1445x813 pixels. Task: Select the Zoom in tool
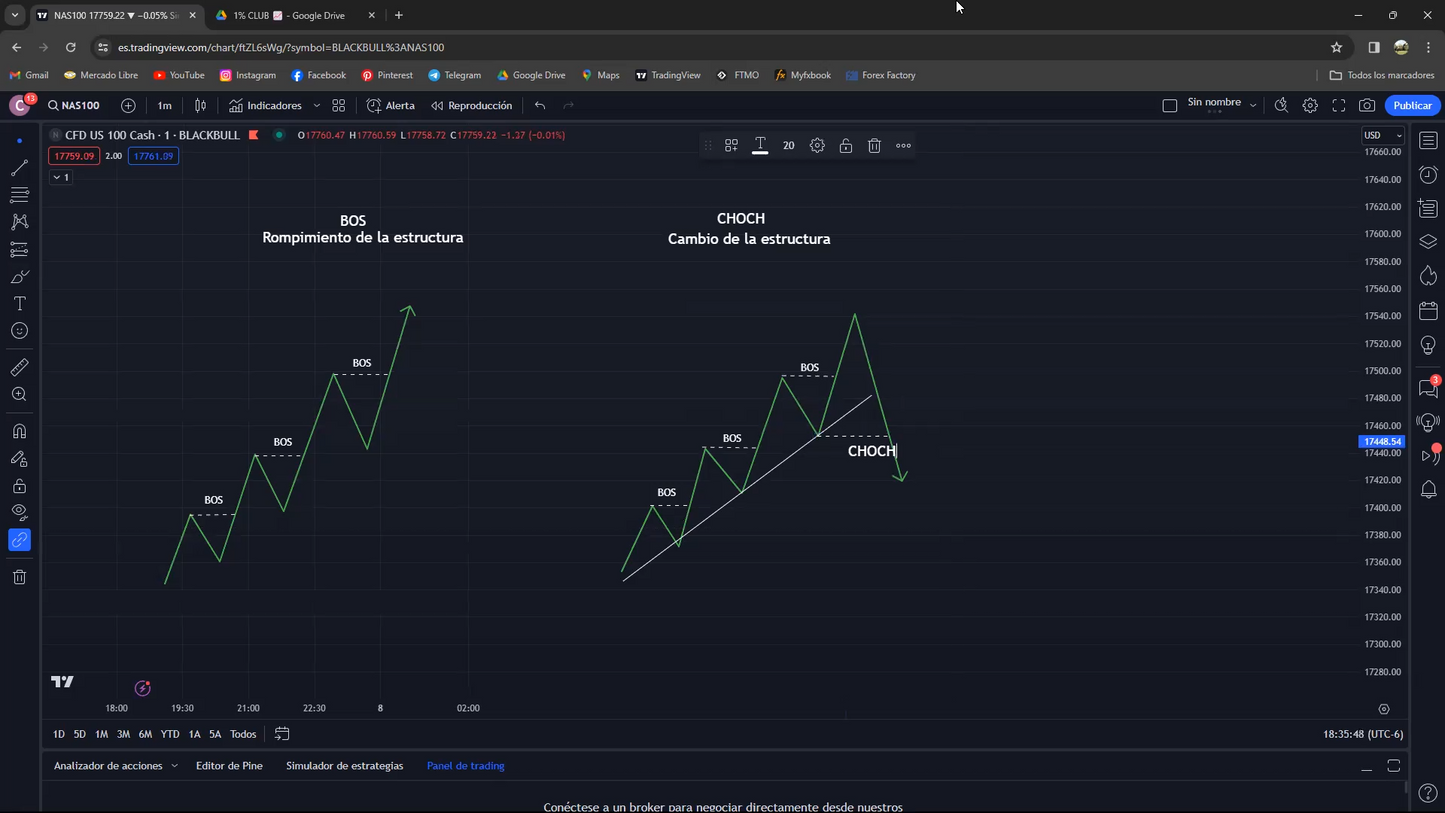click(x=19, y=395)
